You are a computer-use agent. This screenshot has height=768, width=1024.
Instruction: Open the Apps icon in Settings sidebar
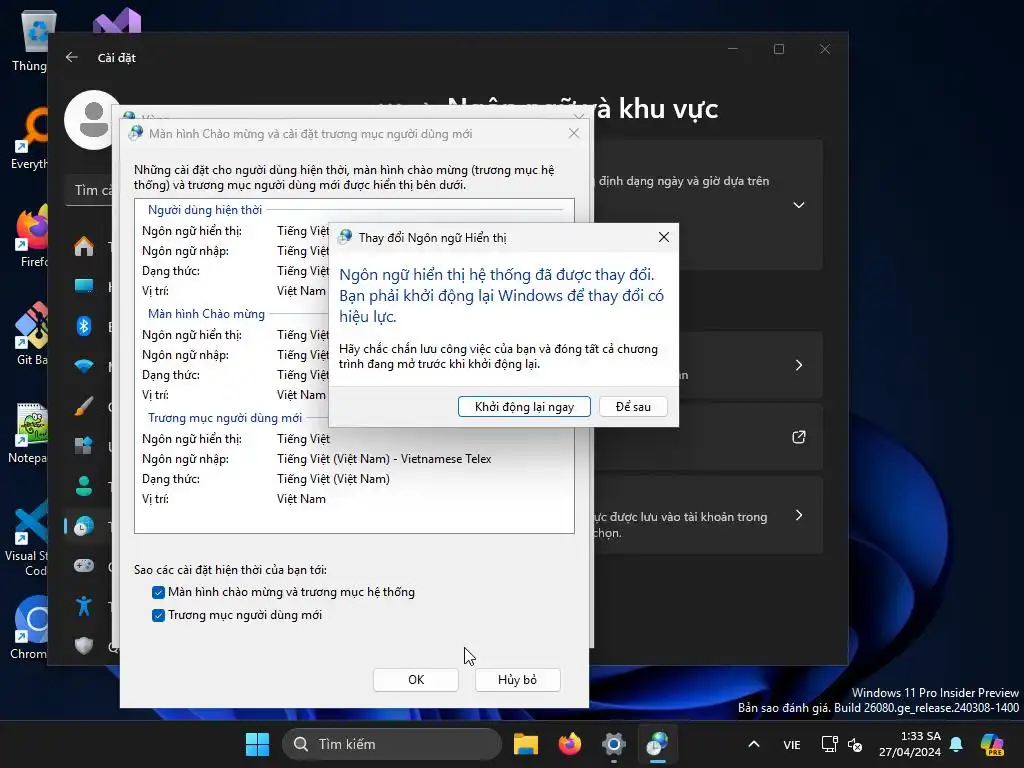tap(84, 446)
